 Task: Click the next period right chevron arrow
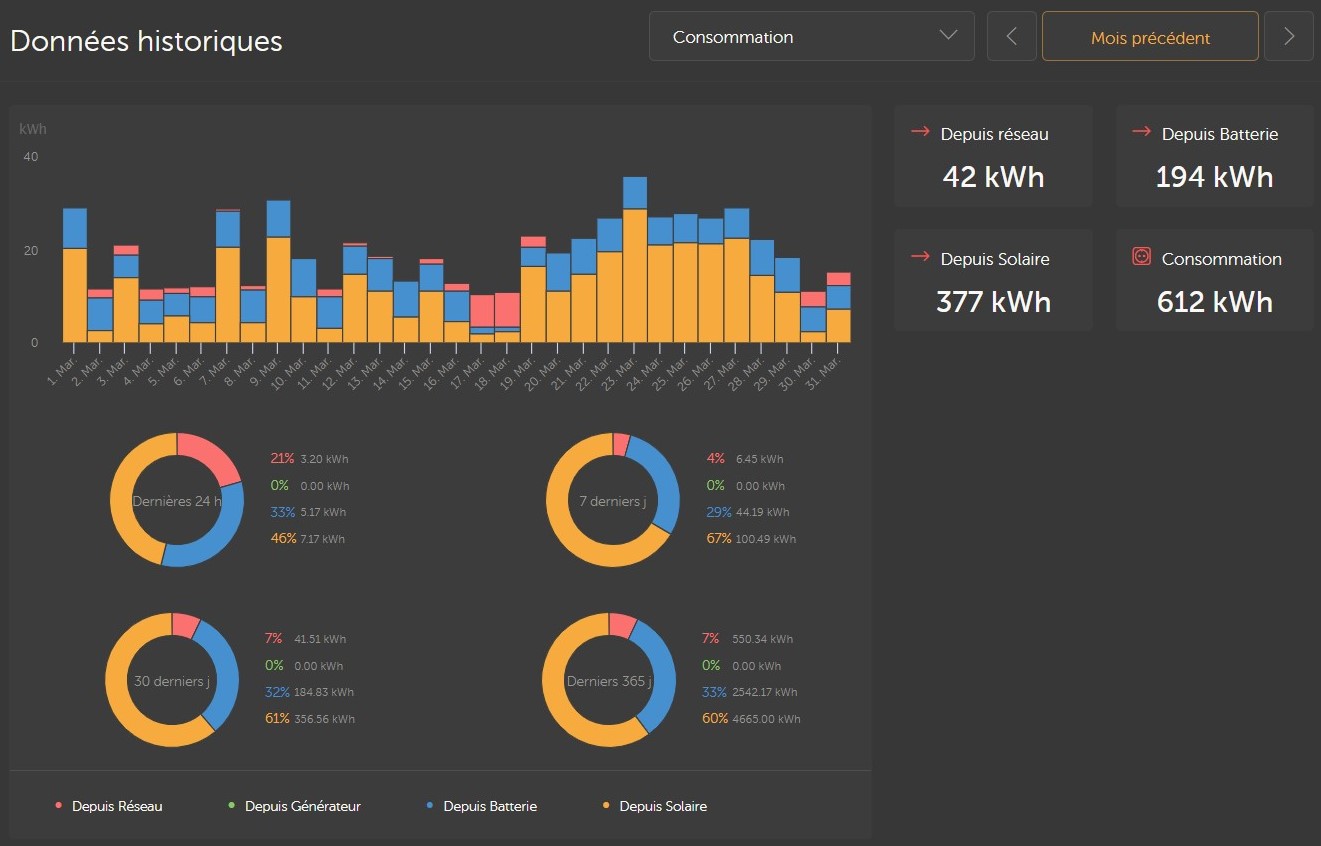click(x=1288, y=37)
